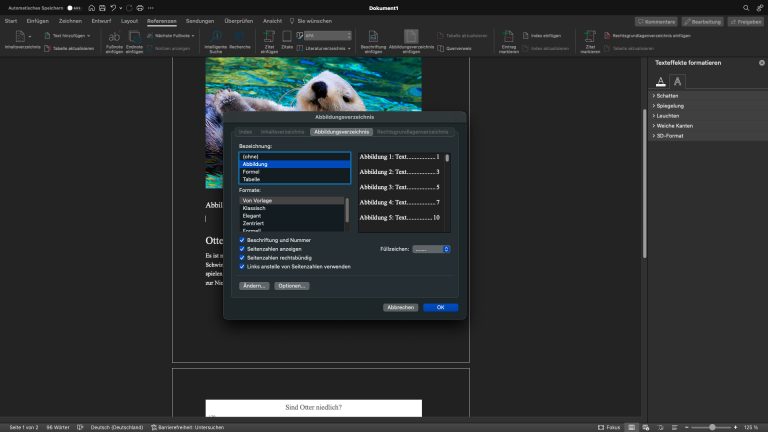Open the Füllzeichen dropdown
This screenshot has width=768, height=432.
tap(431, 249)
